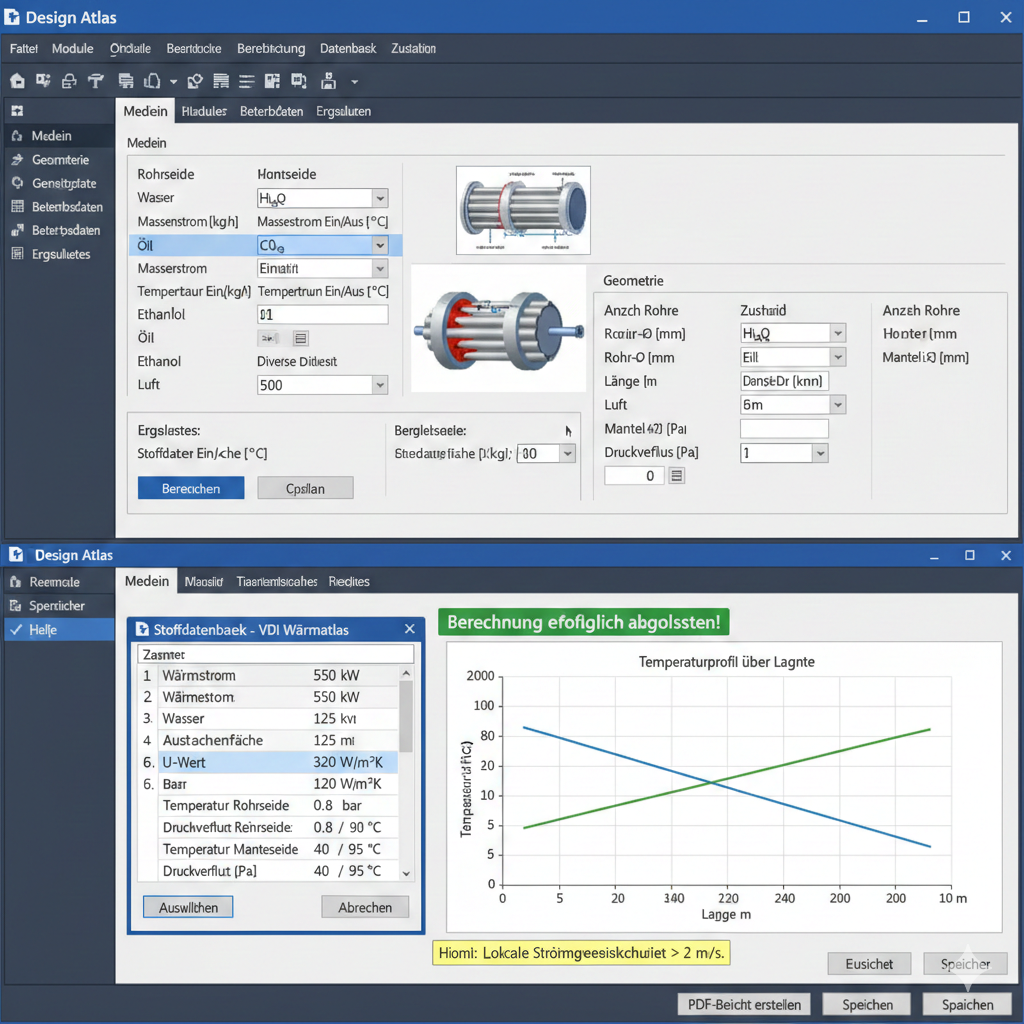Viewport: 1024px width, 1024px height.
Task: Click the Stoffdatenbaek list scrollbar
Action: click(406, 715)
